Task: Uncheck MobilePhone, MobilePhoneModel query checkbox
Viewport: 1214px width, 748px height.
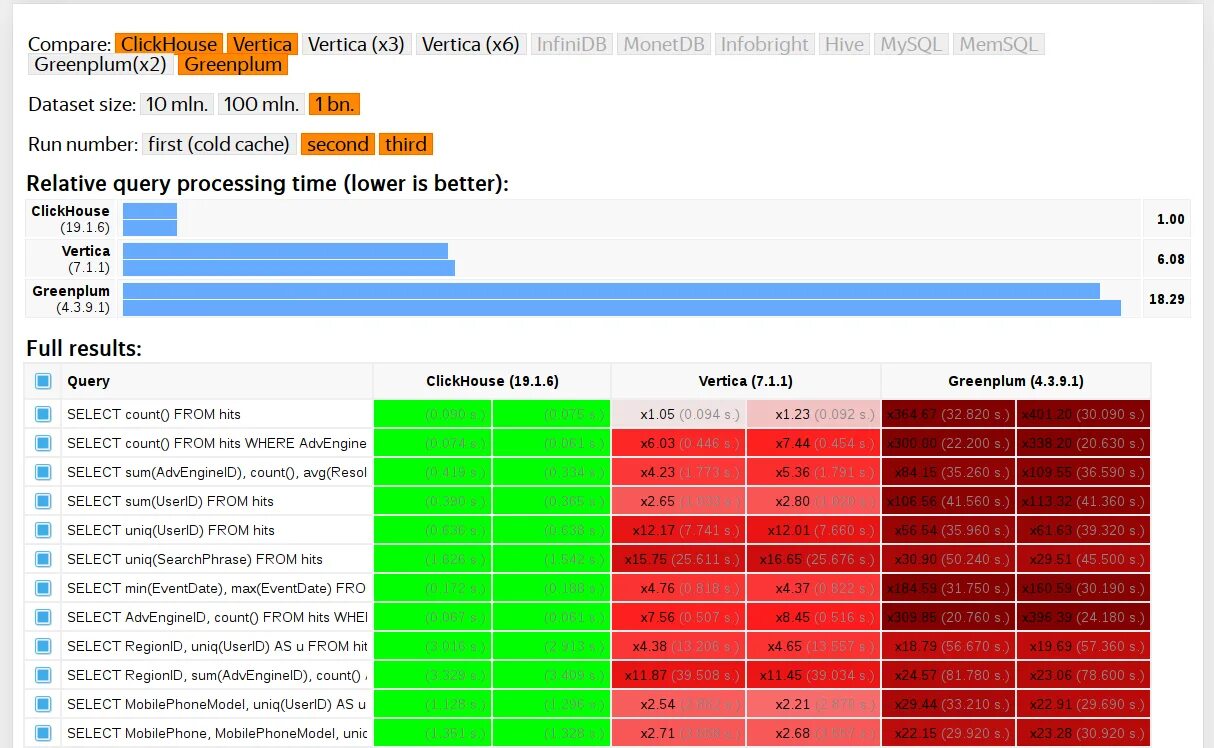Action: click(43, 733)
